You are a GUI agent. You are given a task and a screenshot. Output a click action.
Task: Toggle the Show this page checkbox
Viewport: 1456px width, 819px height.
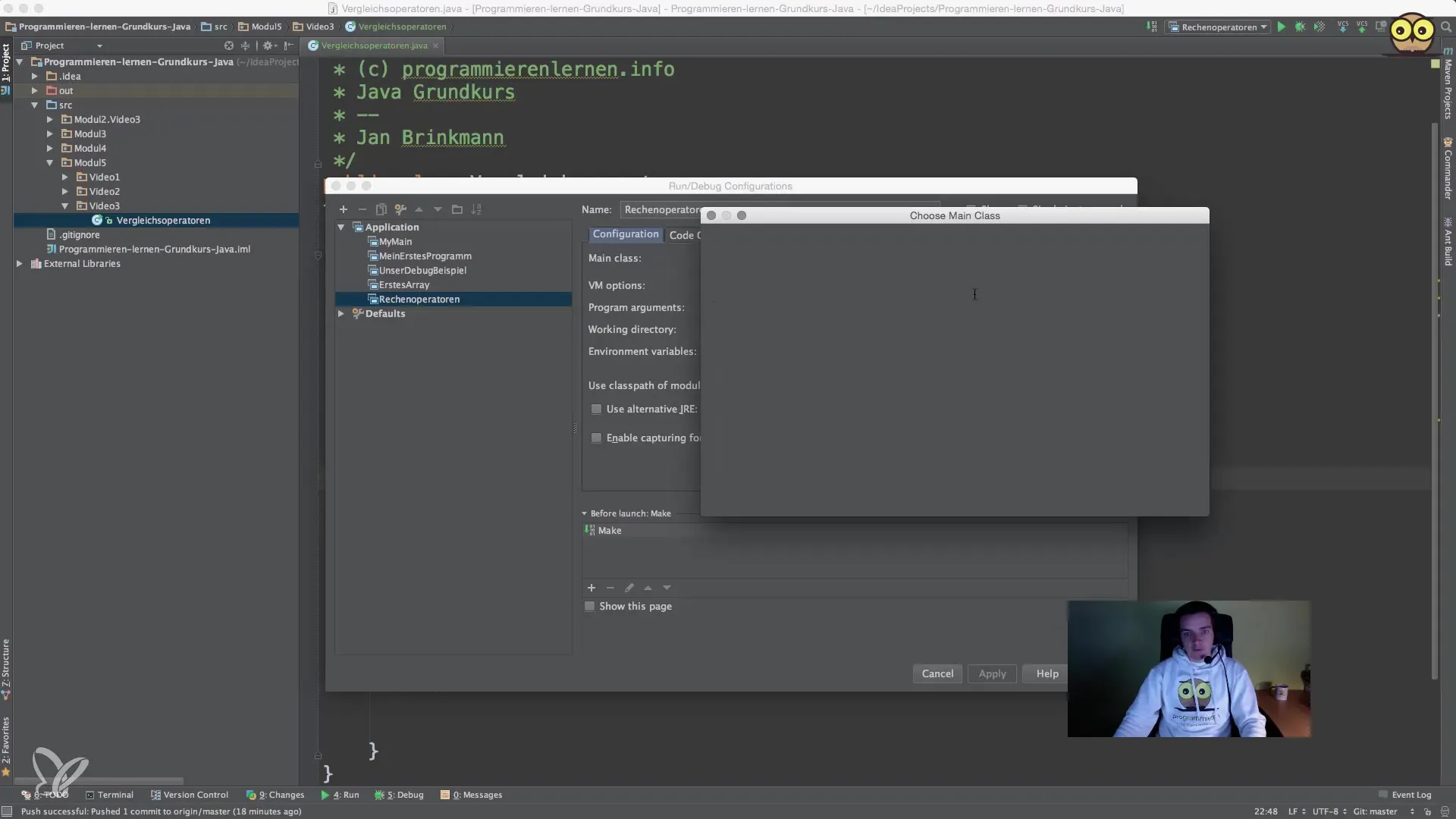(589, 606)
